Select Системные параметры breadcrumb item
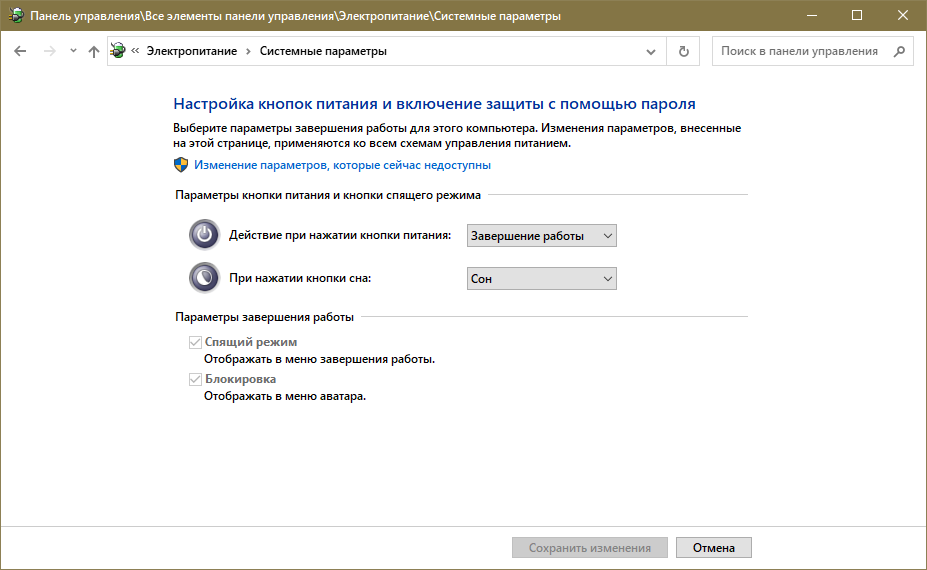Image resolution: width=927 pixels, height=570 pixels. coord(323,51)
